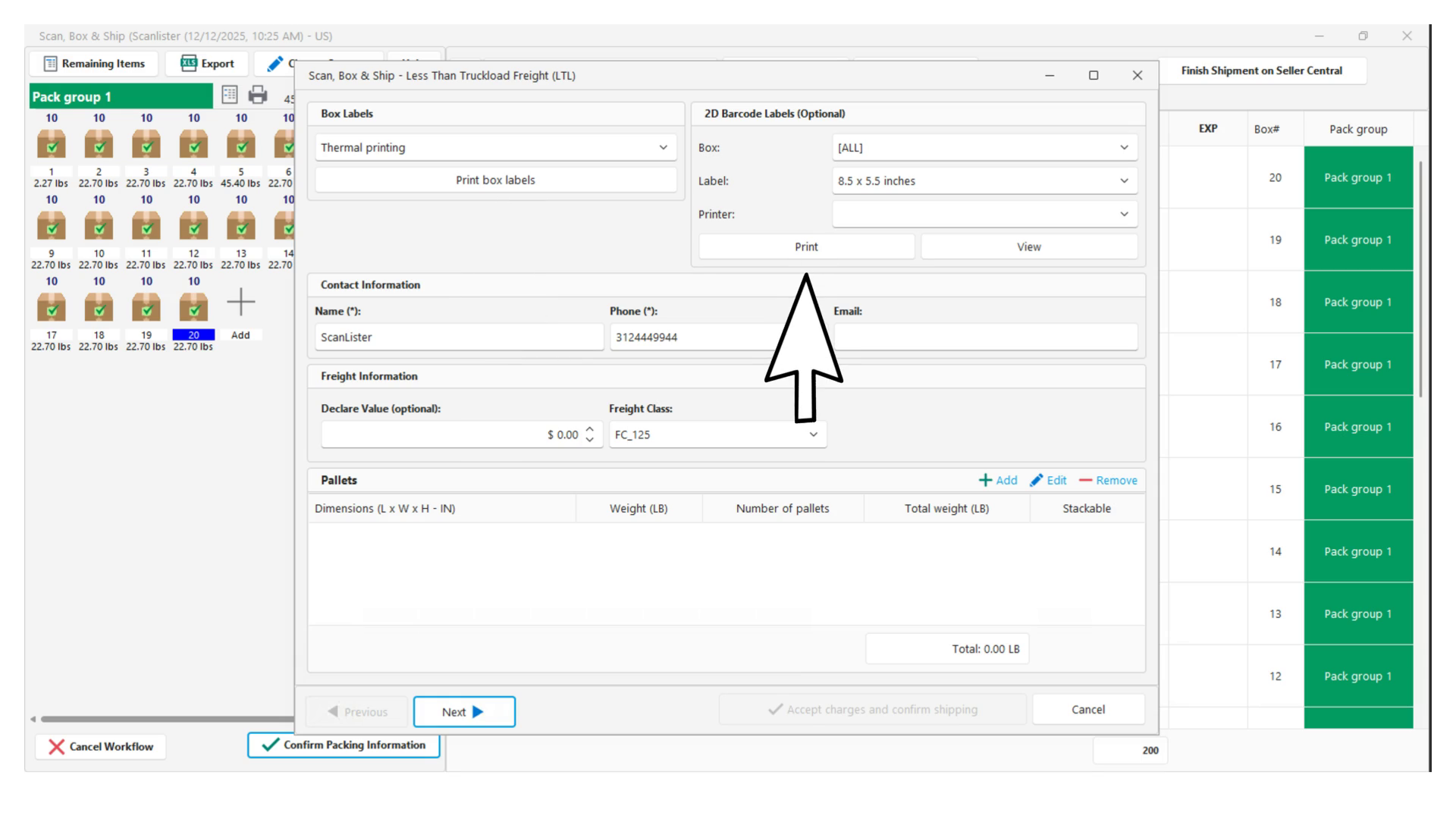Image resolution: width=1456 pixels, height=819 pixels.
Task: Toggle the checkmark on box 19 thumbnail
Action: coord(146,309)
